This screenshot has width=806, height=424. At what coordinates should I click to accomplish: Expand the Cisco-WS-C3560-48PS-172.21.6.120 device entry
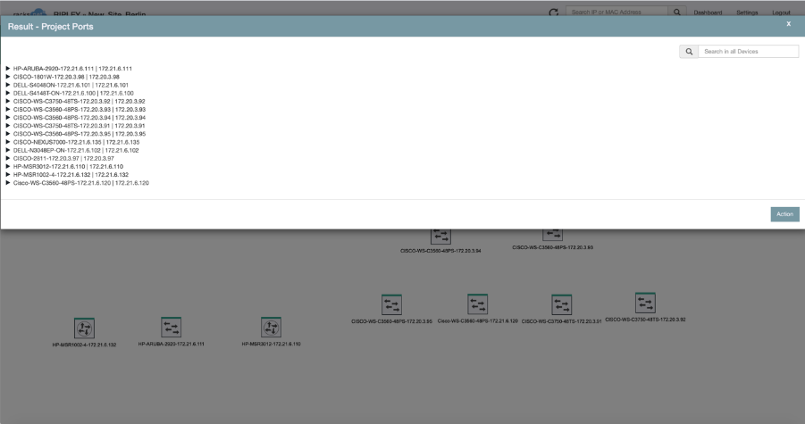[8, 183]
